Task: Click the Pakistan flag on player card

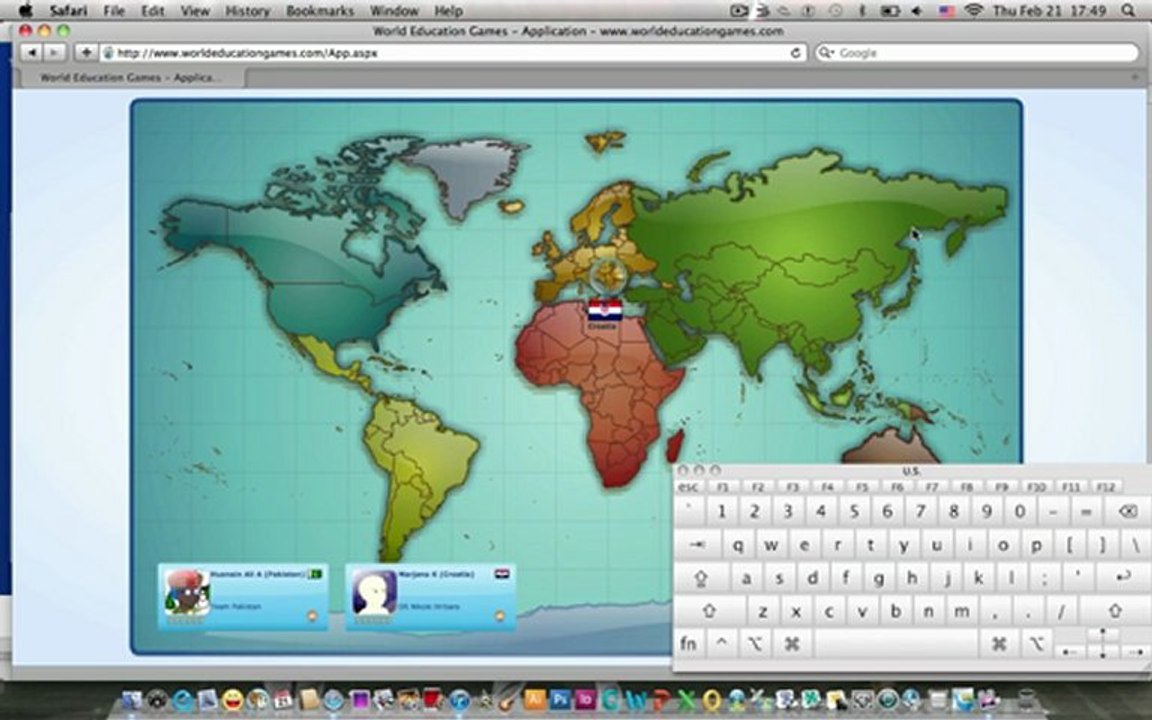Action: click(316, 574)
